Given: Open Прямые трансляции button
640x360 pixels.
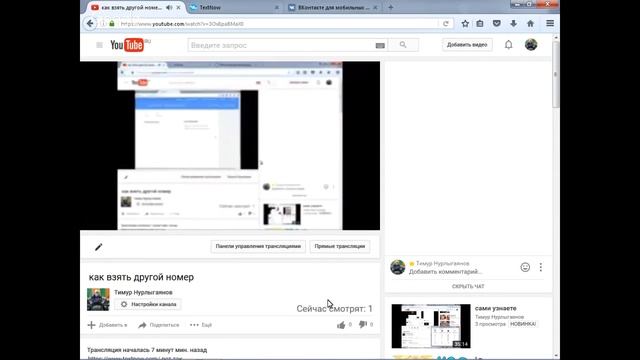Looking at the screenshot, I should tap(340, 247).
